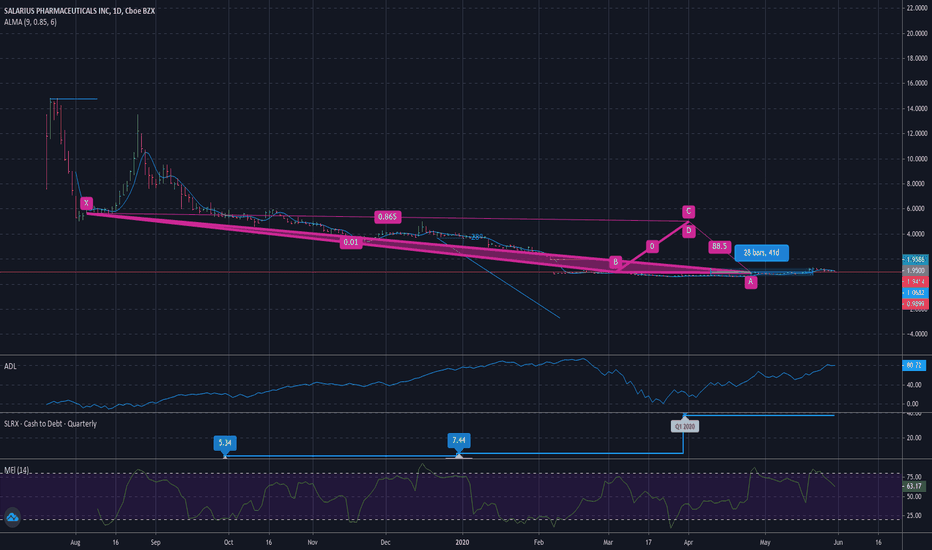Click the pink 88.5 ratio label
Screen dimensions: 932x550
(x=719, y=246)
